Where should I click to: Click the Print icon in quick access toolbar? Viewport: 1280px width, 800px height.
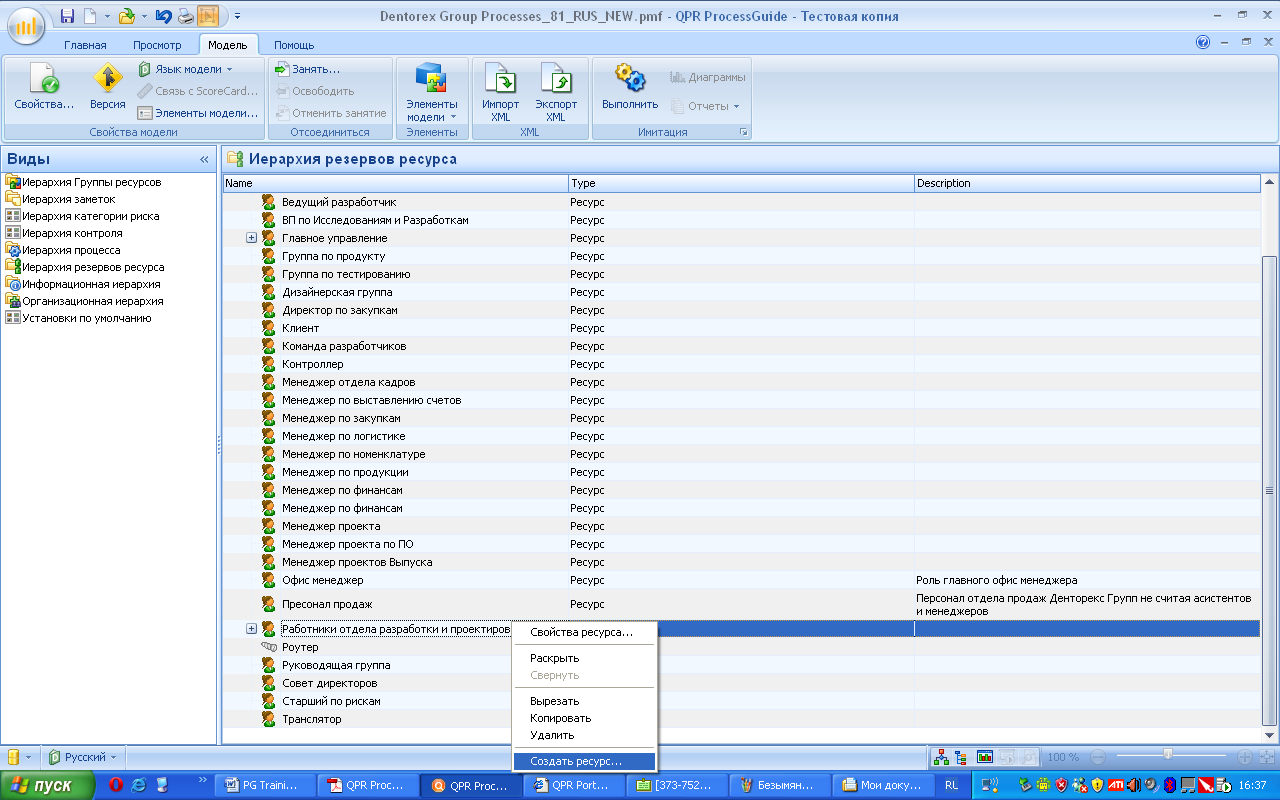click(x=186, y=16)
